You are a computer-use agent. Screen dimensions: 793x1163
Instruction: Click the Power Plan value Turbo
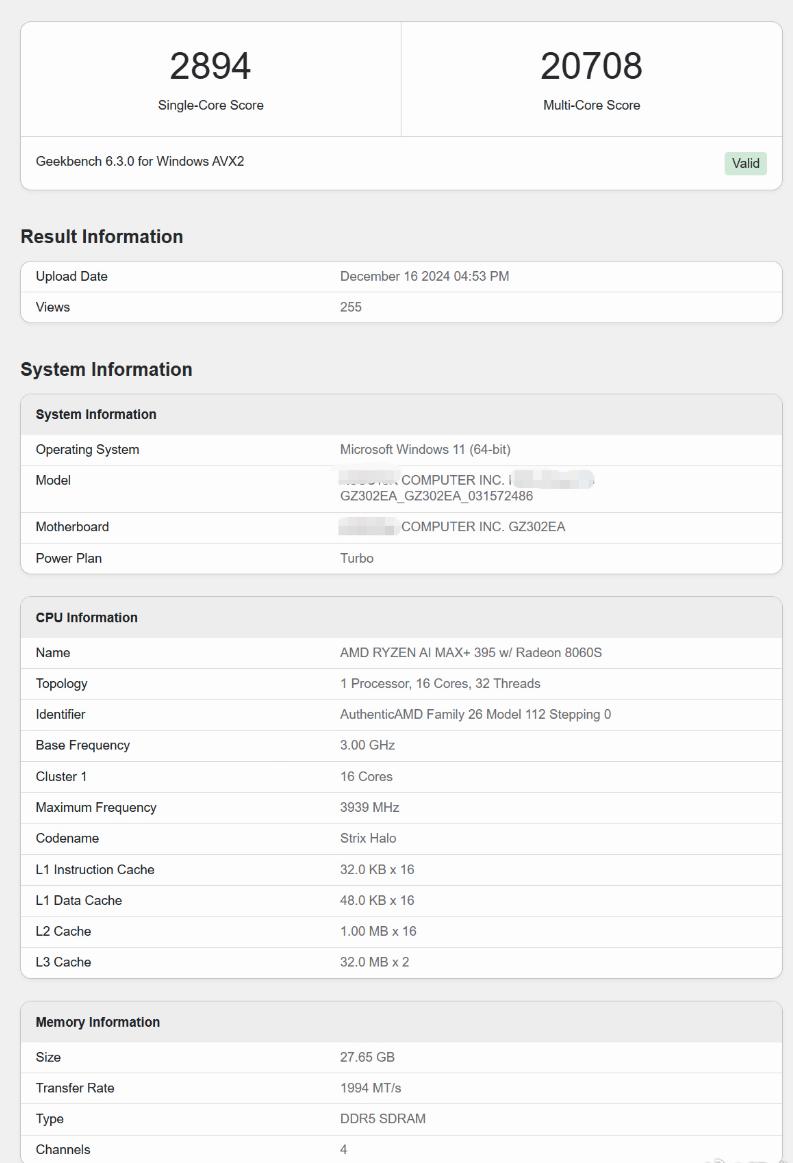(x=357, y=558)
